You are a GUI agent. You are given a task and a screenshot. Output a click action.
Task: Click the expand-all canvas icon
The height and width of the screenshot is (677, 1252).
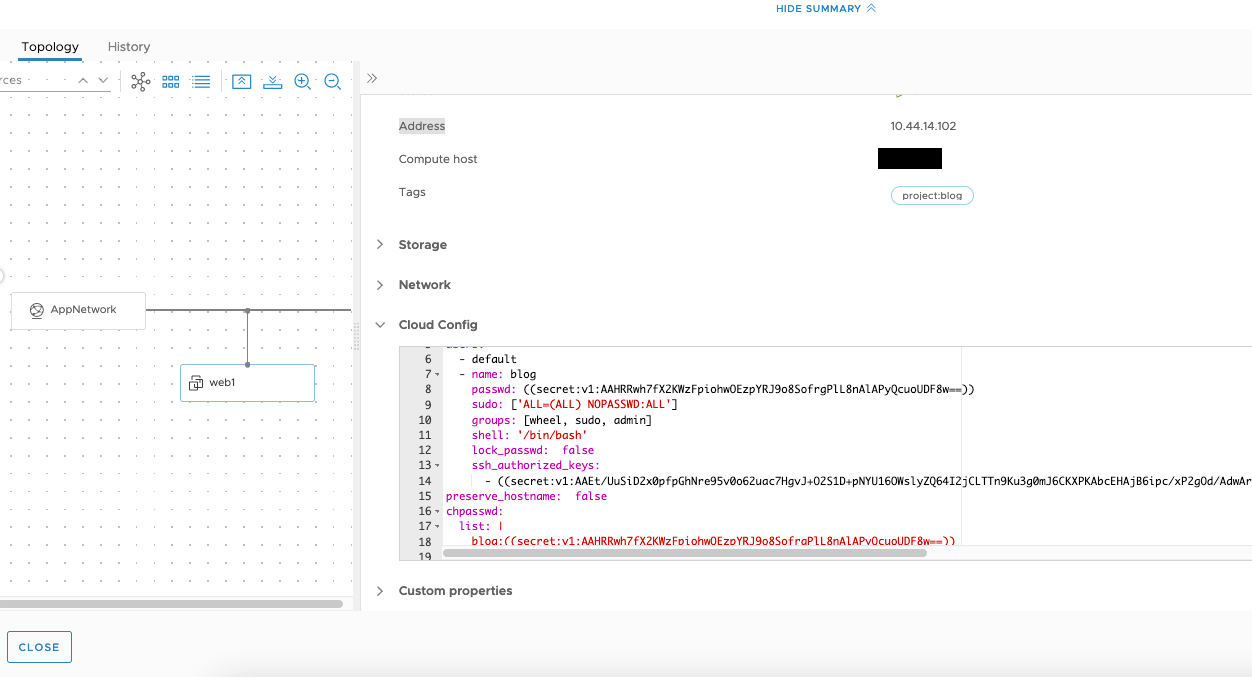(241, 81)
